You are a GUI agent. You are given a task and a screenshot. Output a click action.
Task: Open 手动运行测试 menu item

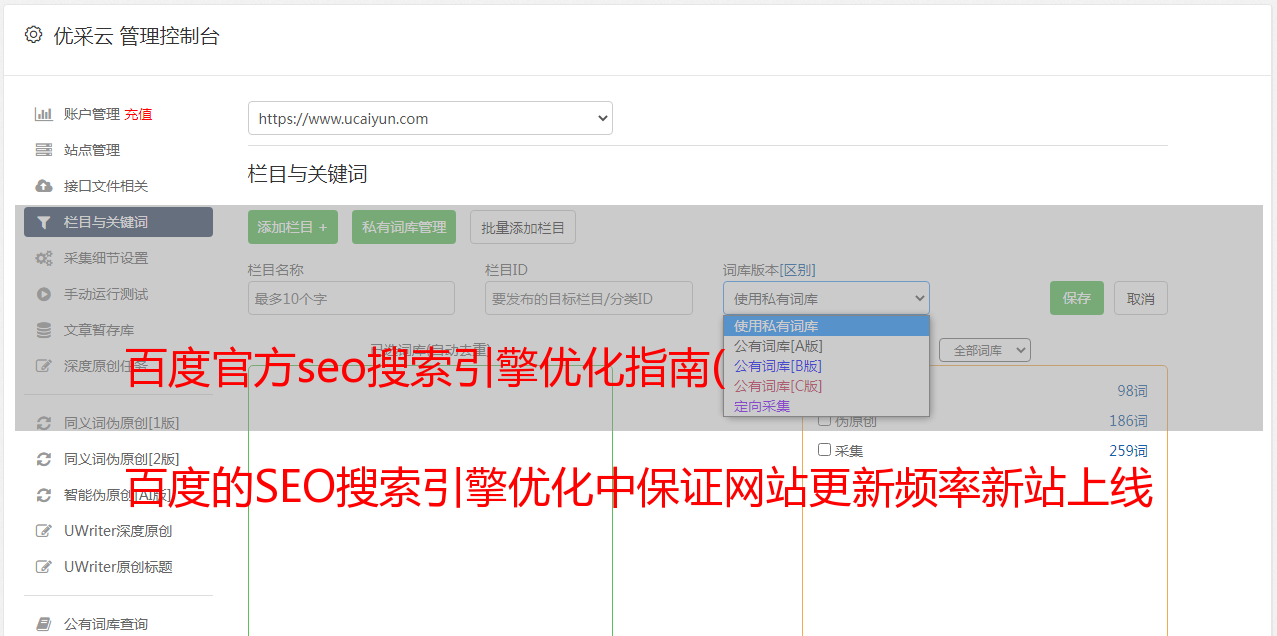(106, 294)
